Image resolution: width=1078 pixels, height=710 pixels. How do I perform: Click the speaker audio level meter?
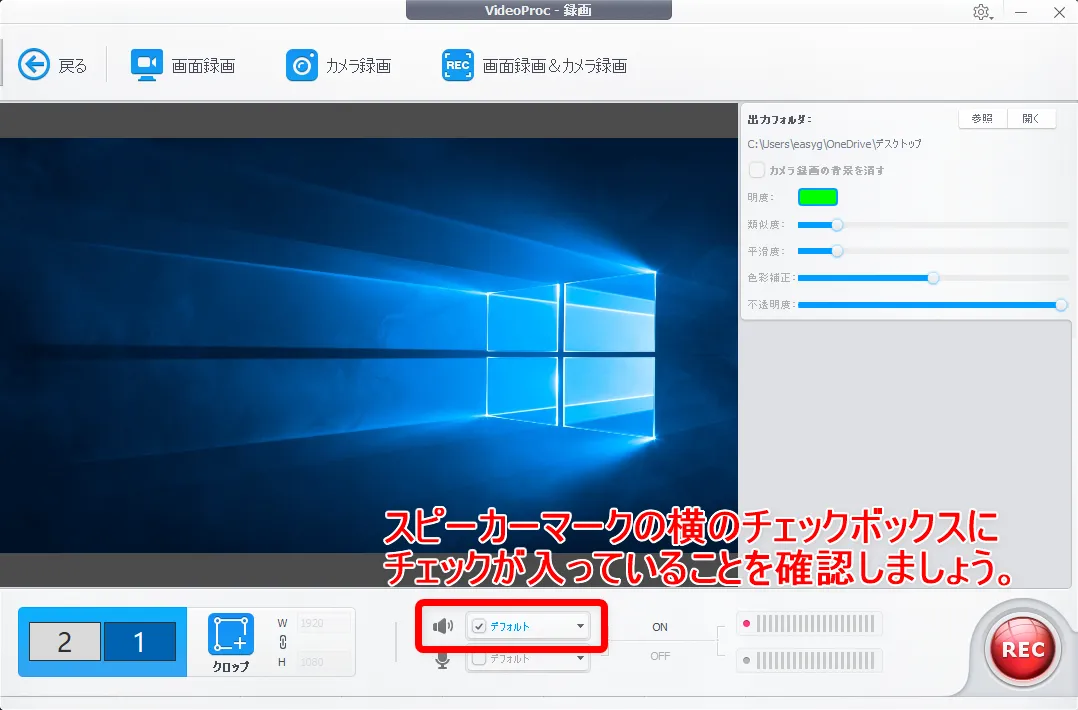pyautogui.click(x=809, y=624)
